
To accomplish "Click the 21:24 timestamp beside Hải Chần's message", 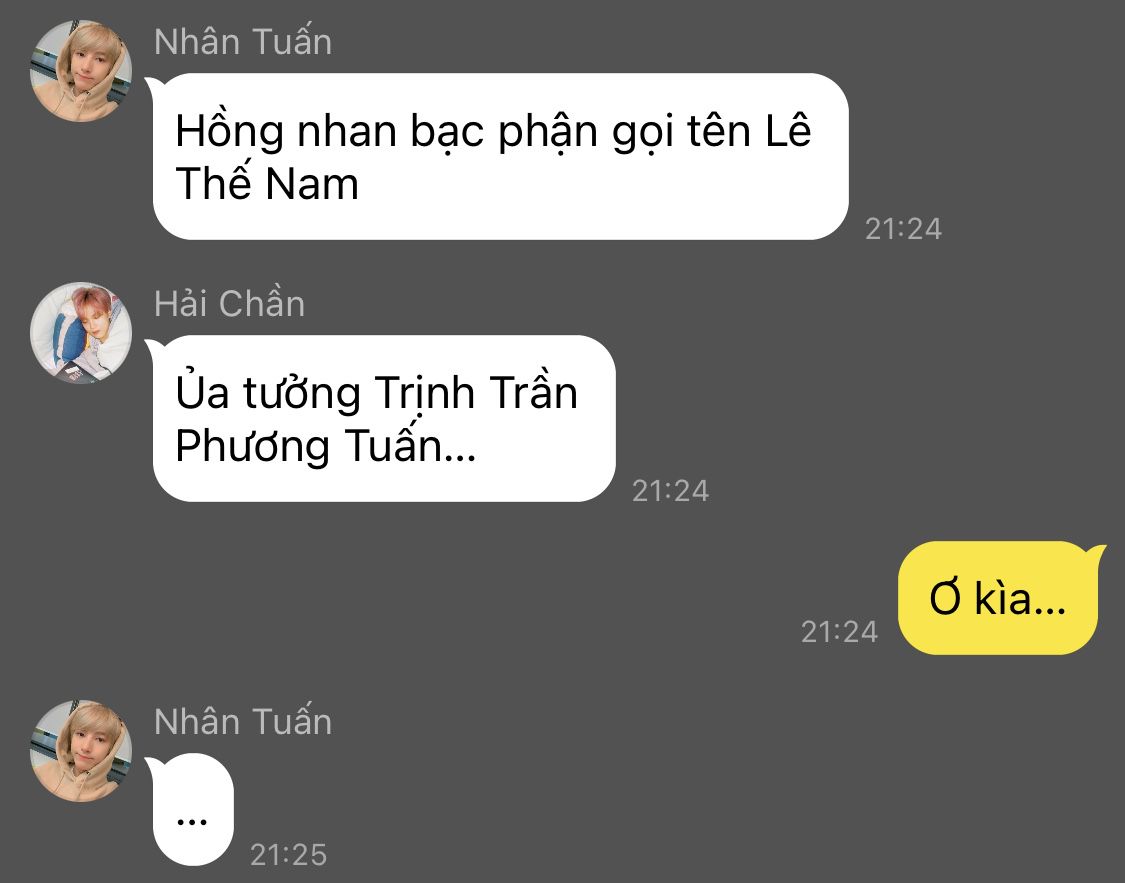I will pos(670,491).
